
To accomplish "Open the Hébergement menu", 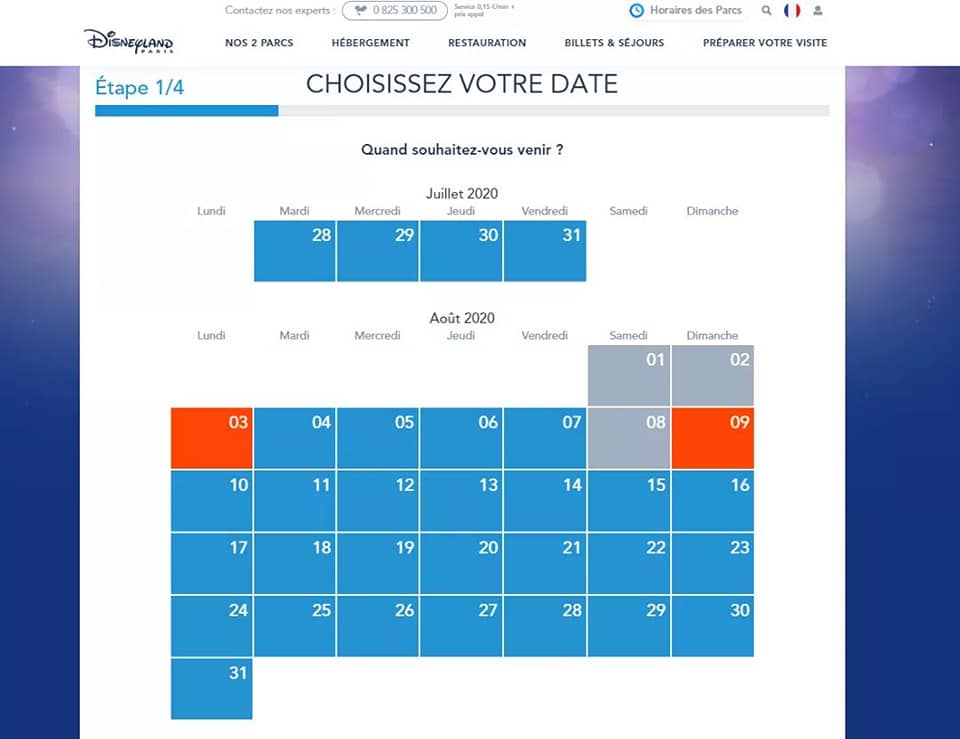I will (370, 43).
